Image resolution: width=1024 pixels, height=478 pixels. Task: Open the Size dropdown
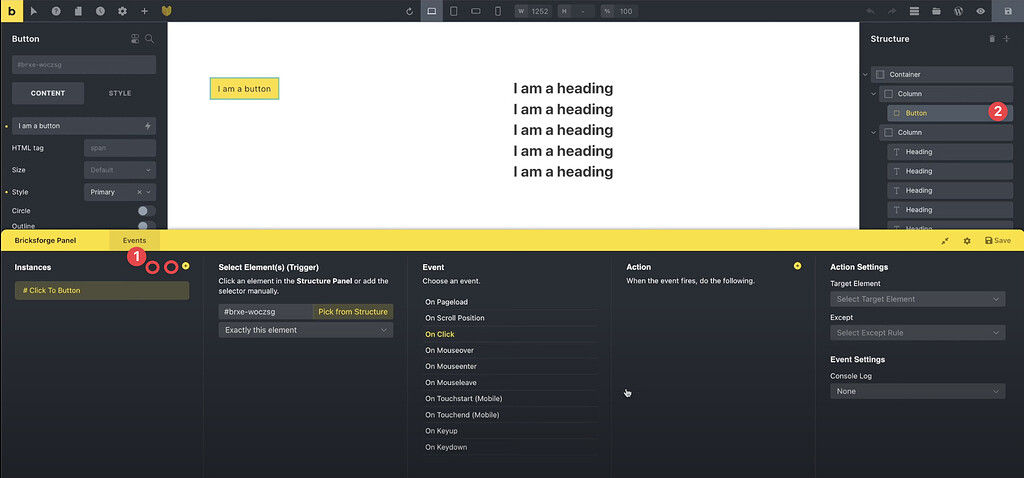(x=119, y=170)
